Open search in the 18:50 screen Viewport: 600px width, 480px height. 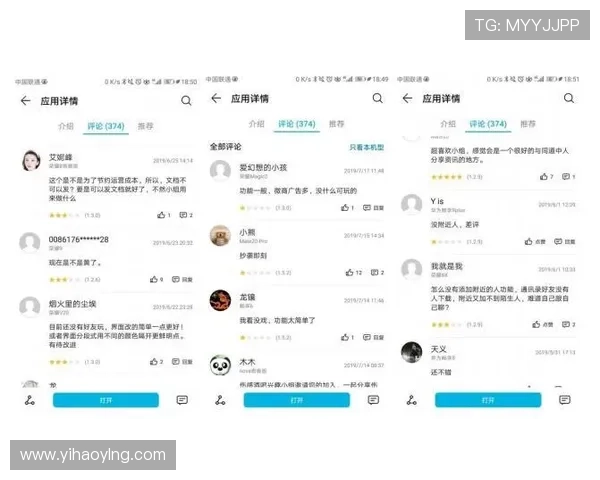click(x=186, y=101)
